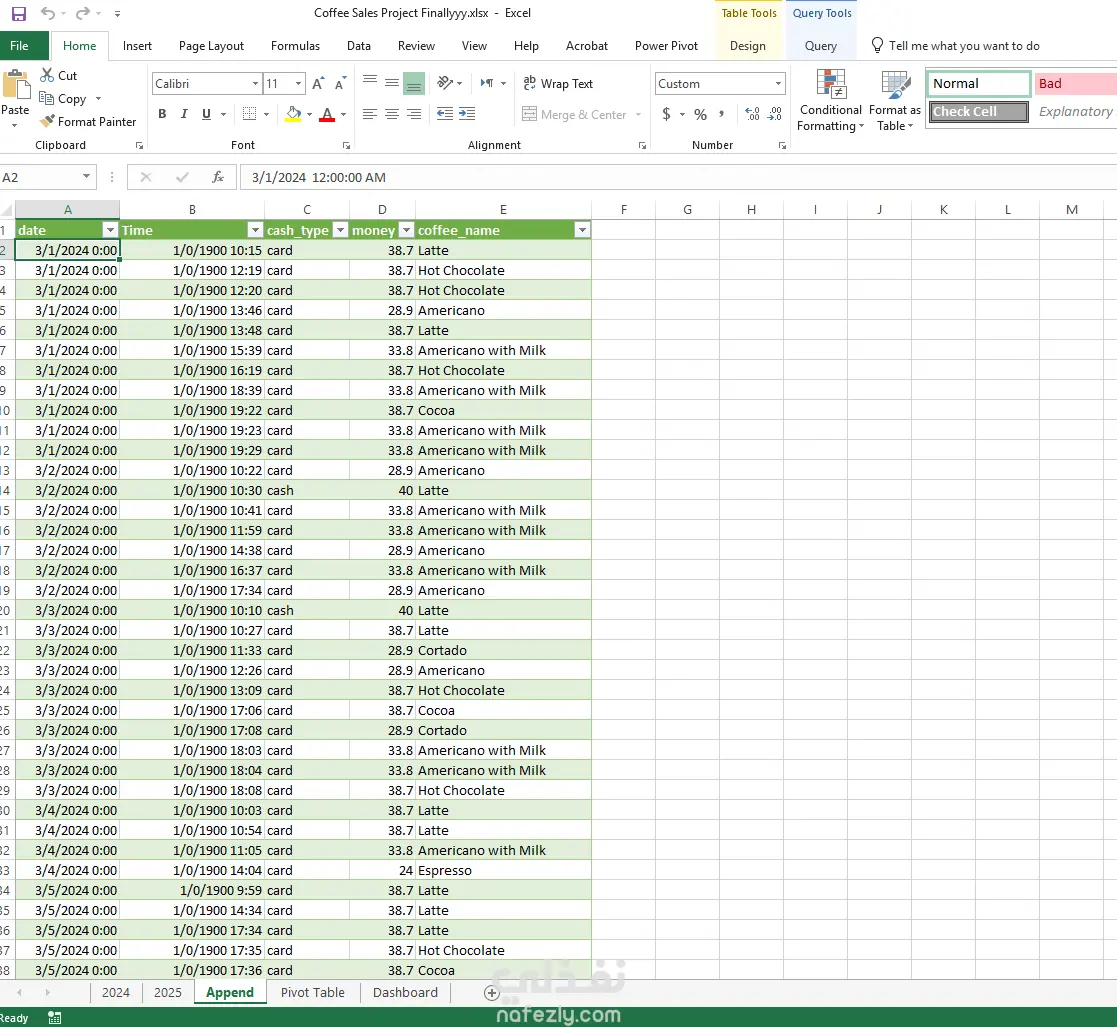Click the Format Painter brush
The image size is (1117, 1027).
coord(47,121)
